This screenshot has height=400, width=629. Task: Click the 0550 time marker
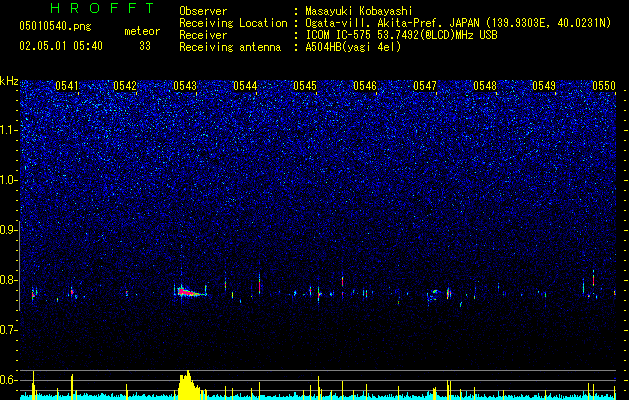(604, 86)
